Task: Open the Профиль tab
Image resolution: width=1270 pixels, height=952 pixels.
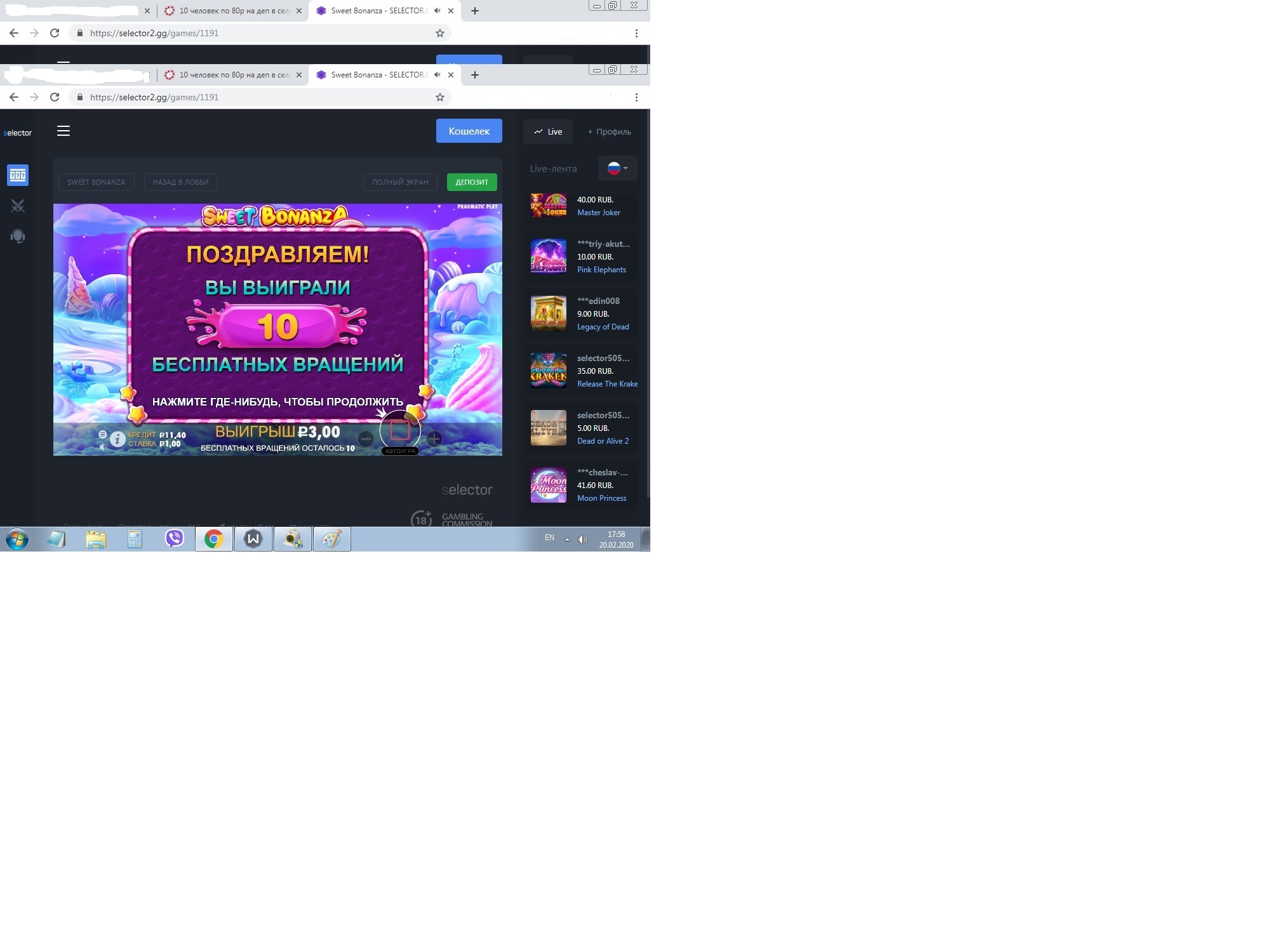Action: (x=609, y=131)
